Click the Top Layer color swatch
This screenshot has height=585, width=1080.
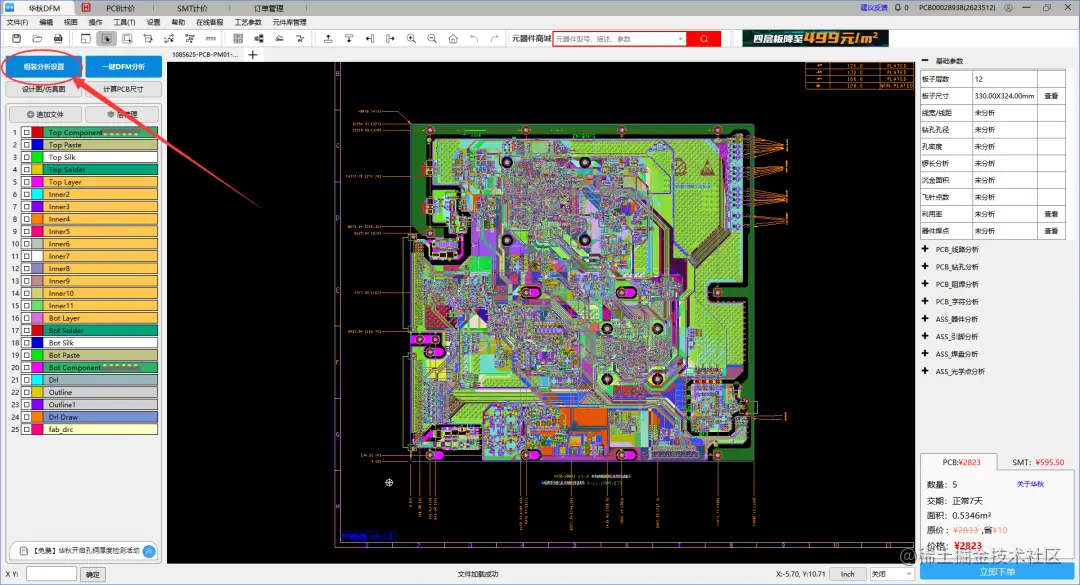point(38,182)
